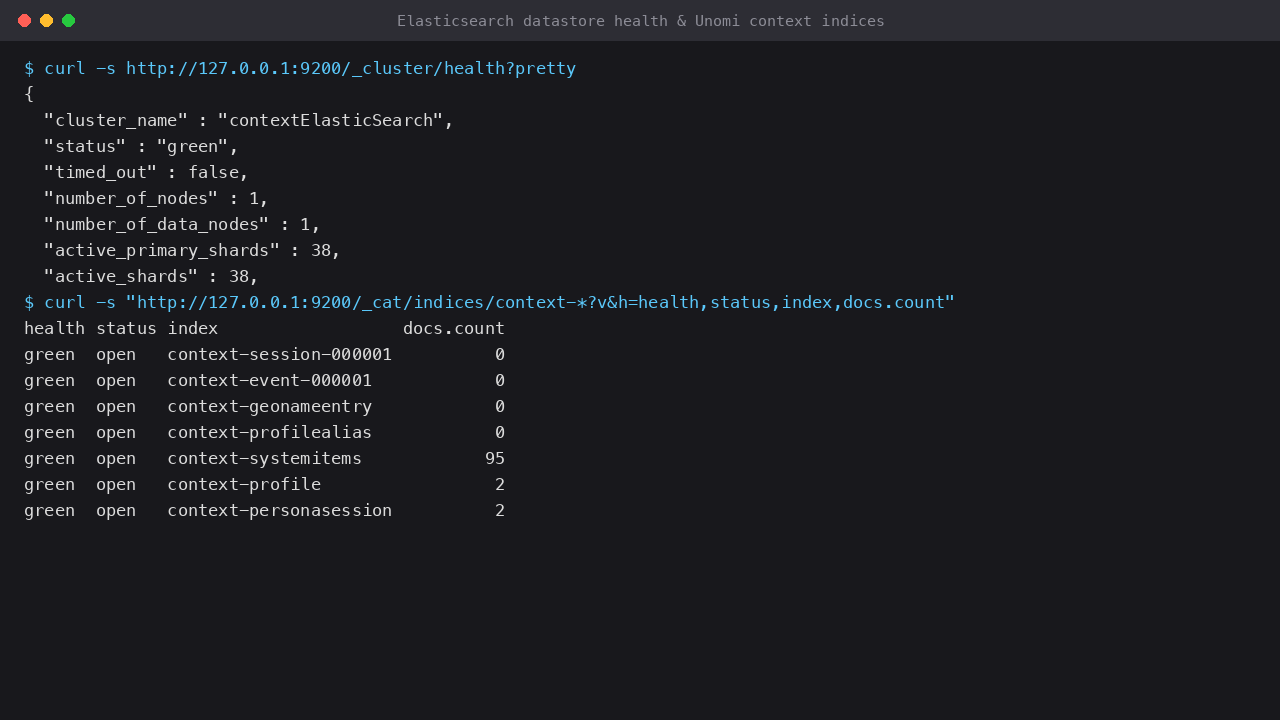Image resolution: width=1280 pixels, height=720 pixels.
Task: Click the _cat/indices curl command line
Action: coord(490,302)
